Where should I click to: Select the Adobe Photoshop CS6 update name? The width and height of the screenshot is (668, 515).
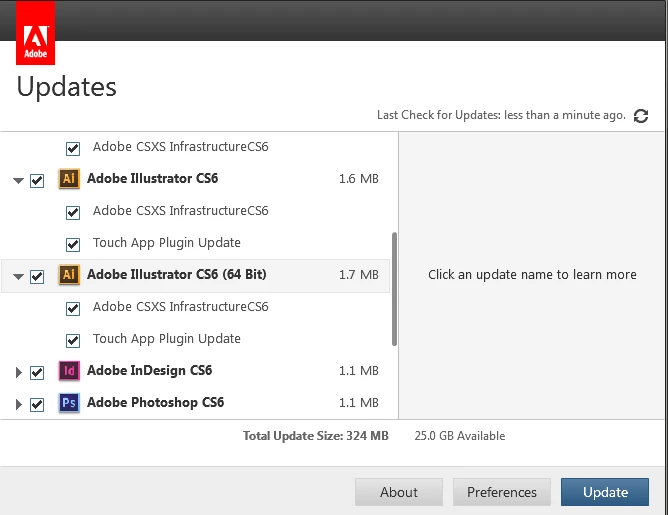(155, 403)
